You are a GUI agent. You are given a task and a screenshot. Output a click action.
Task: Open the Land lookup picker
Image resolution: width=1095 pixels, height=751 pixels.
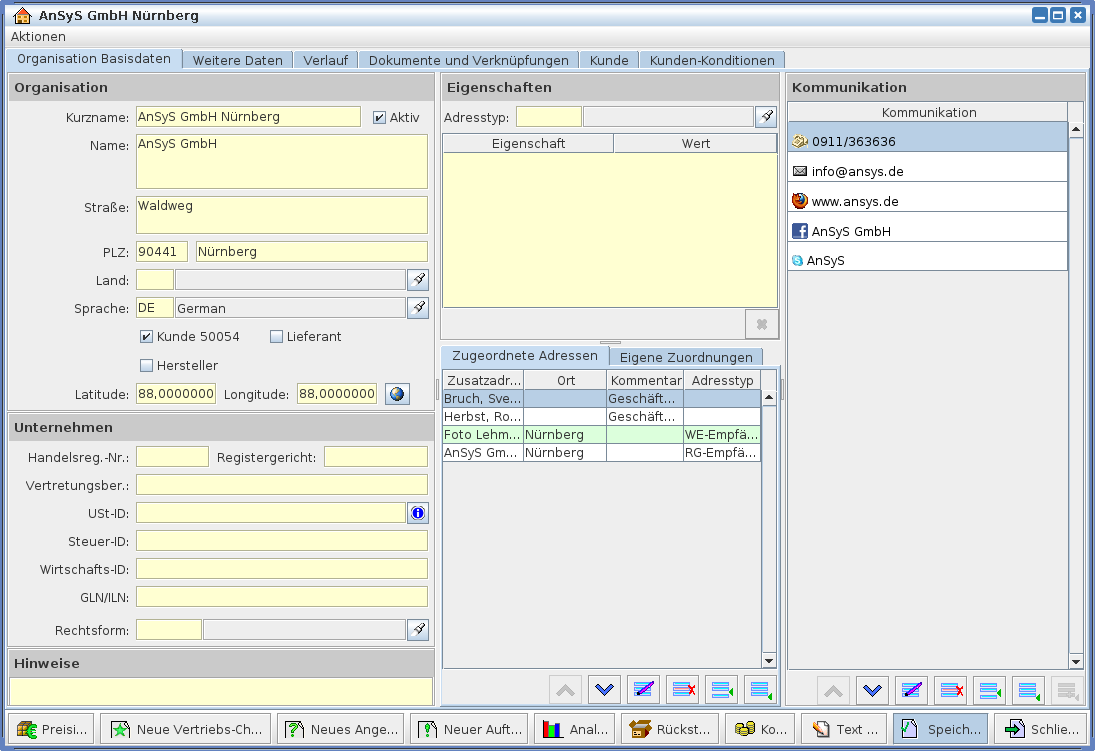point(418,280)
